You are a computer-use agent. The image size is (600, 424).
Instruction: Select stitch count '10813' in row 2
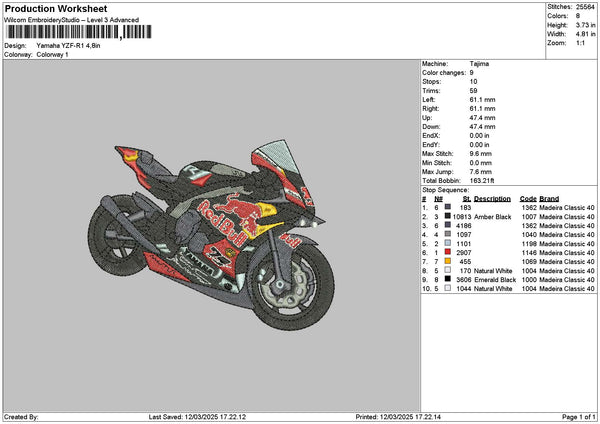[x=462, y=217]
